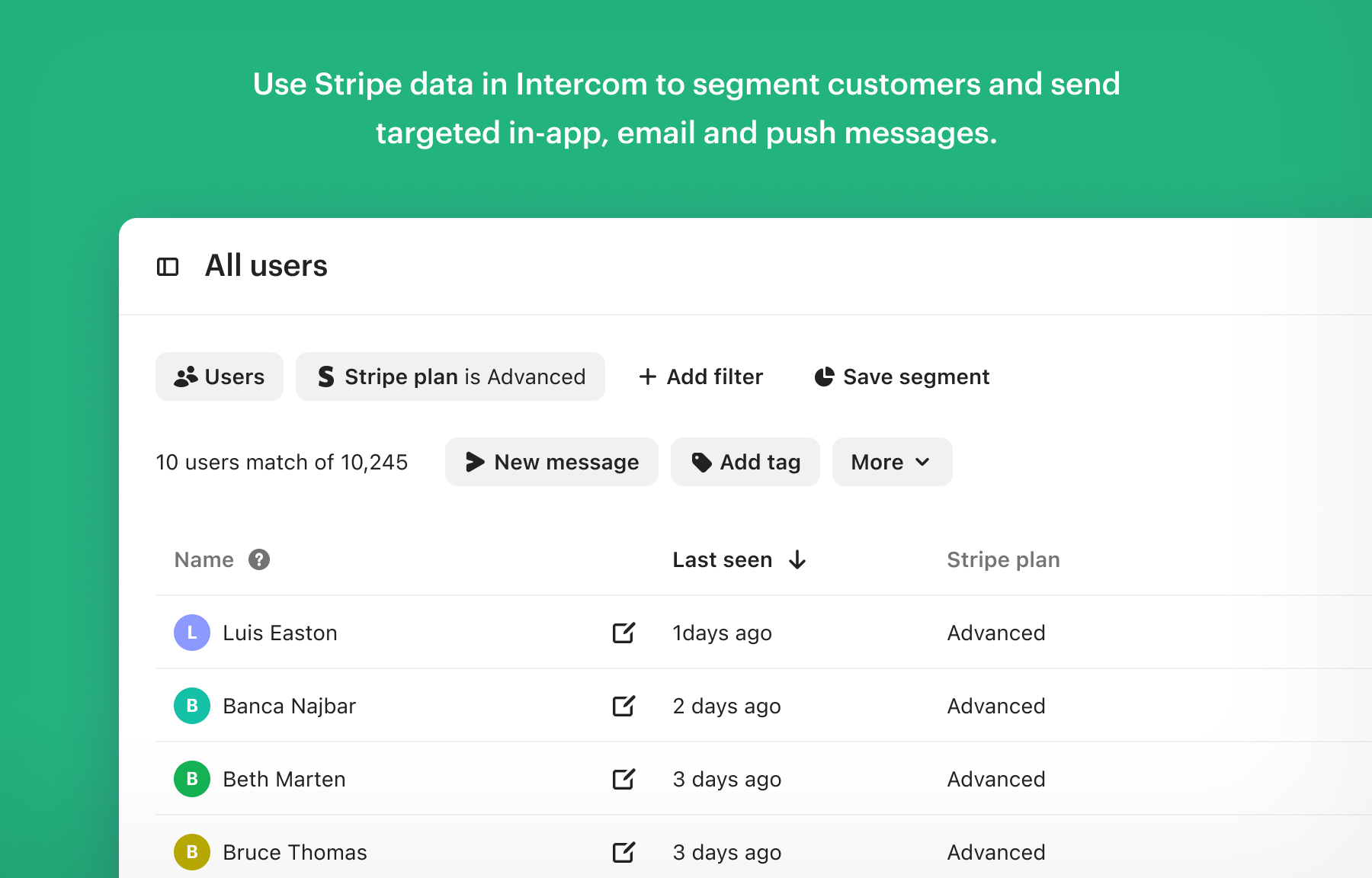This screenshot has width=1372, height=878.
Task: Select the Name column header
Action: coord(204,559)
